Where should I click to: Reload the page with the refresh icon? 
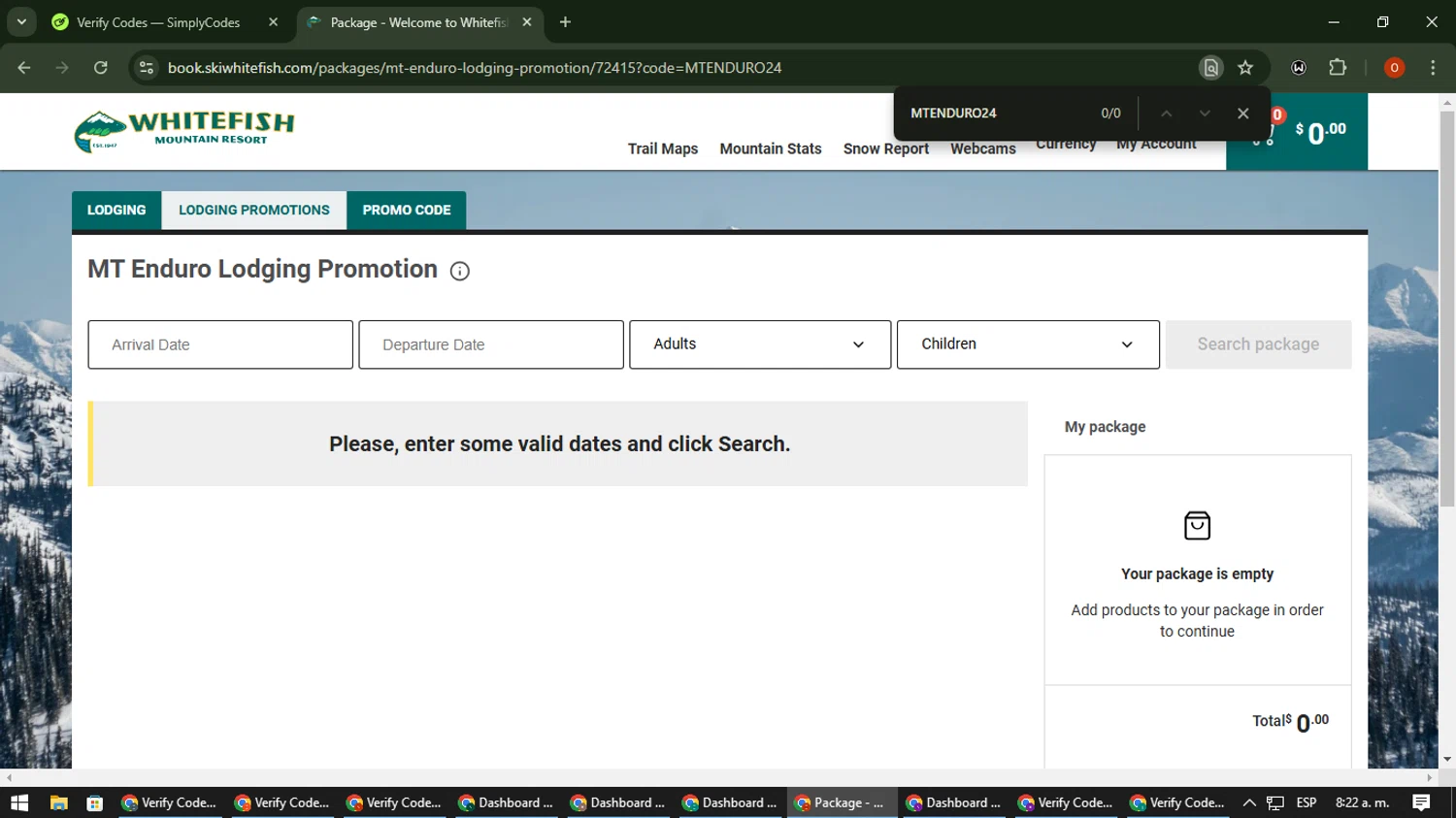pos(101,68)
